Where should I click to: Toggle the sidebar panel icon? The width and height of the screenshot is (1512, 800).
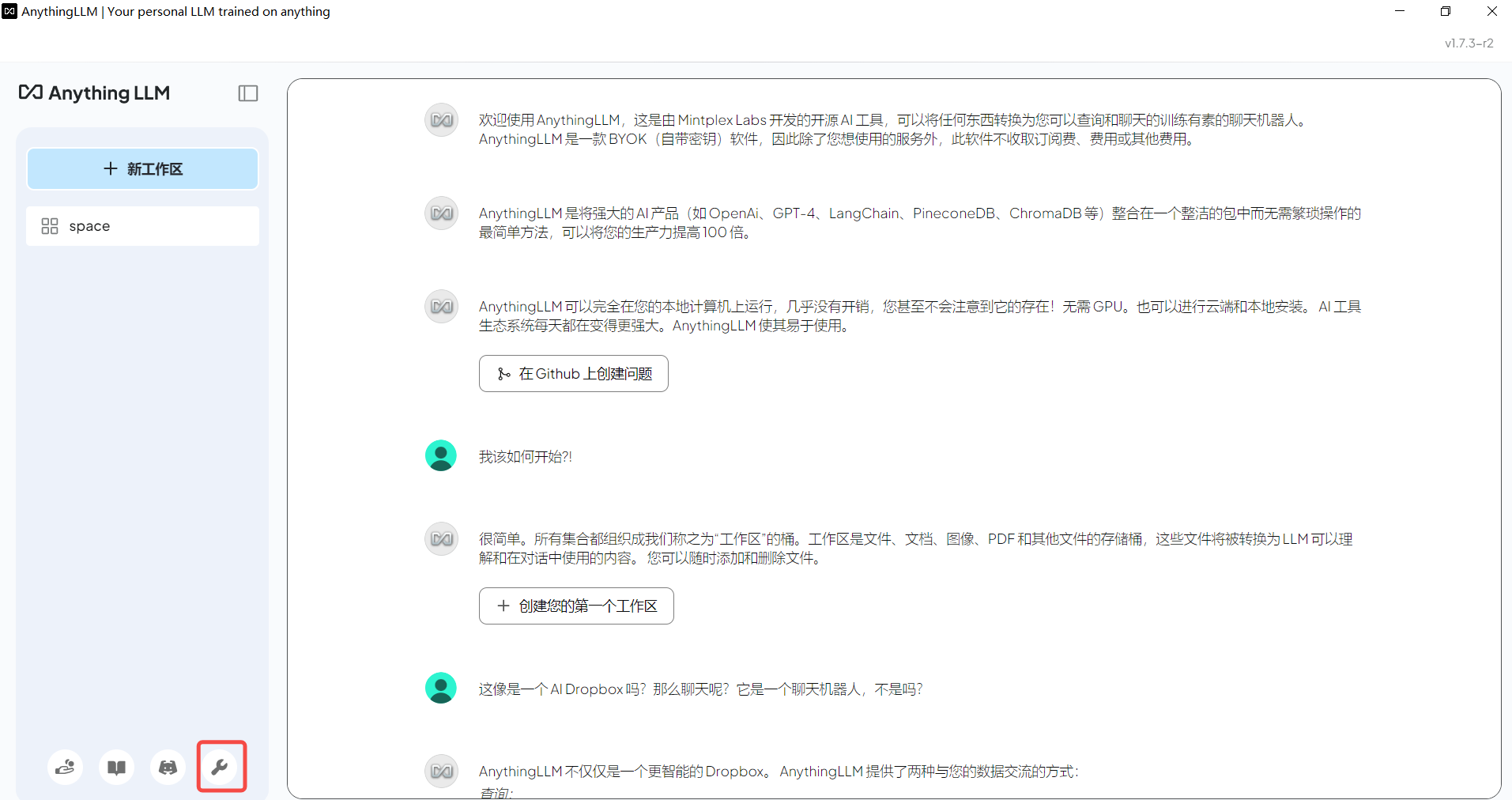click(x=248, y=93)
